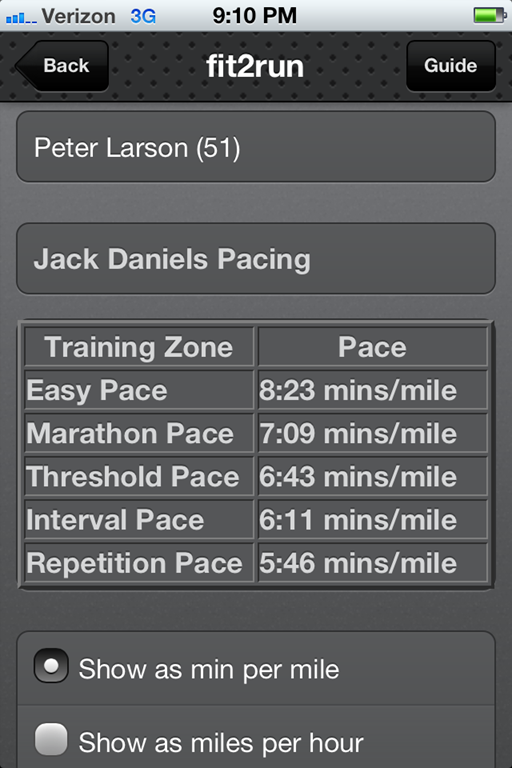Select the Repetition Pace row
The image size is (512, 768).
tap(256, 562)
